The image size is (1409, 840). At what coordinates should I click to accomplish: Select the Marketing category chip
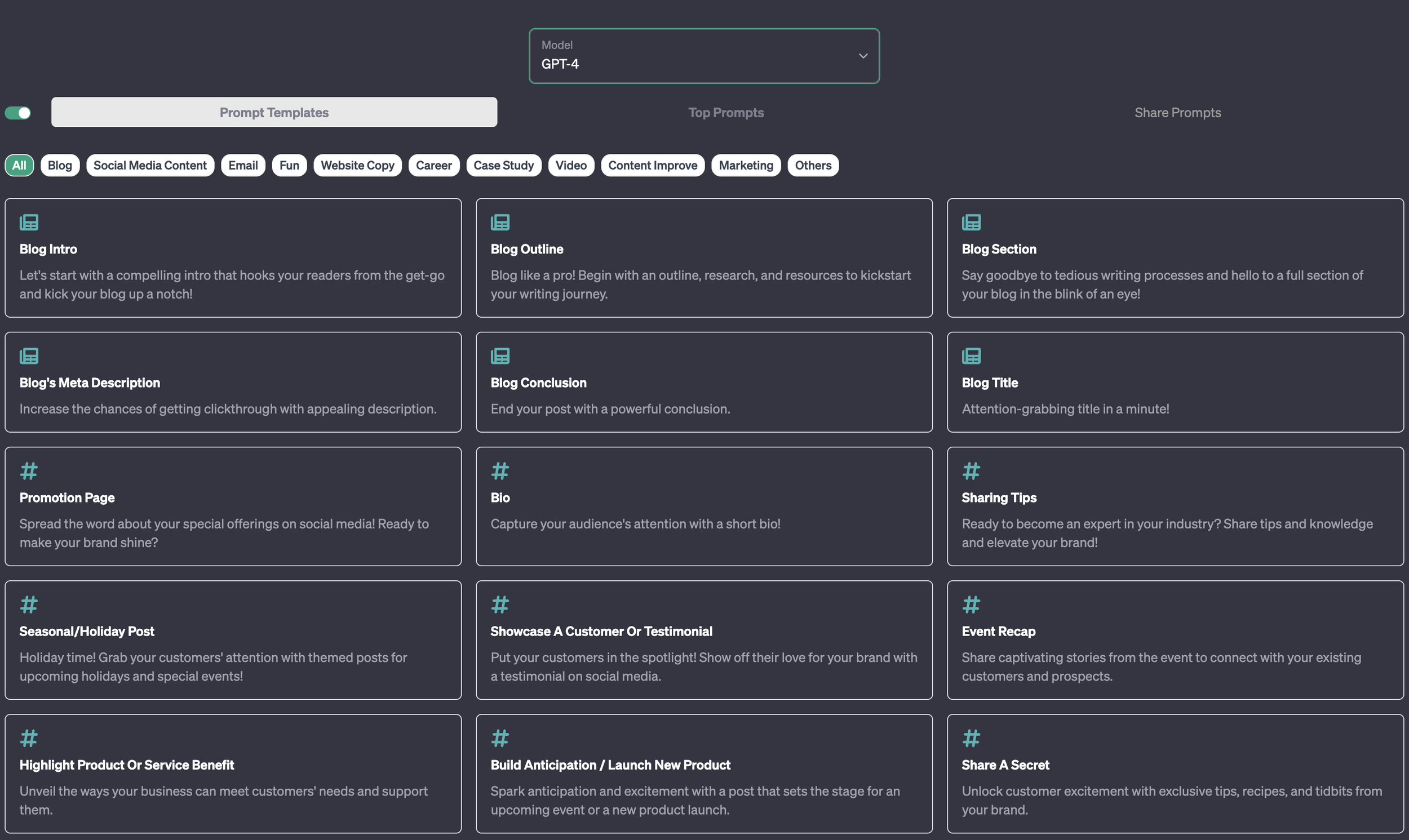point(746,165)
